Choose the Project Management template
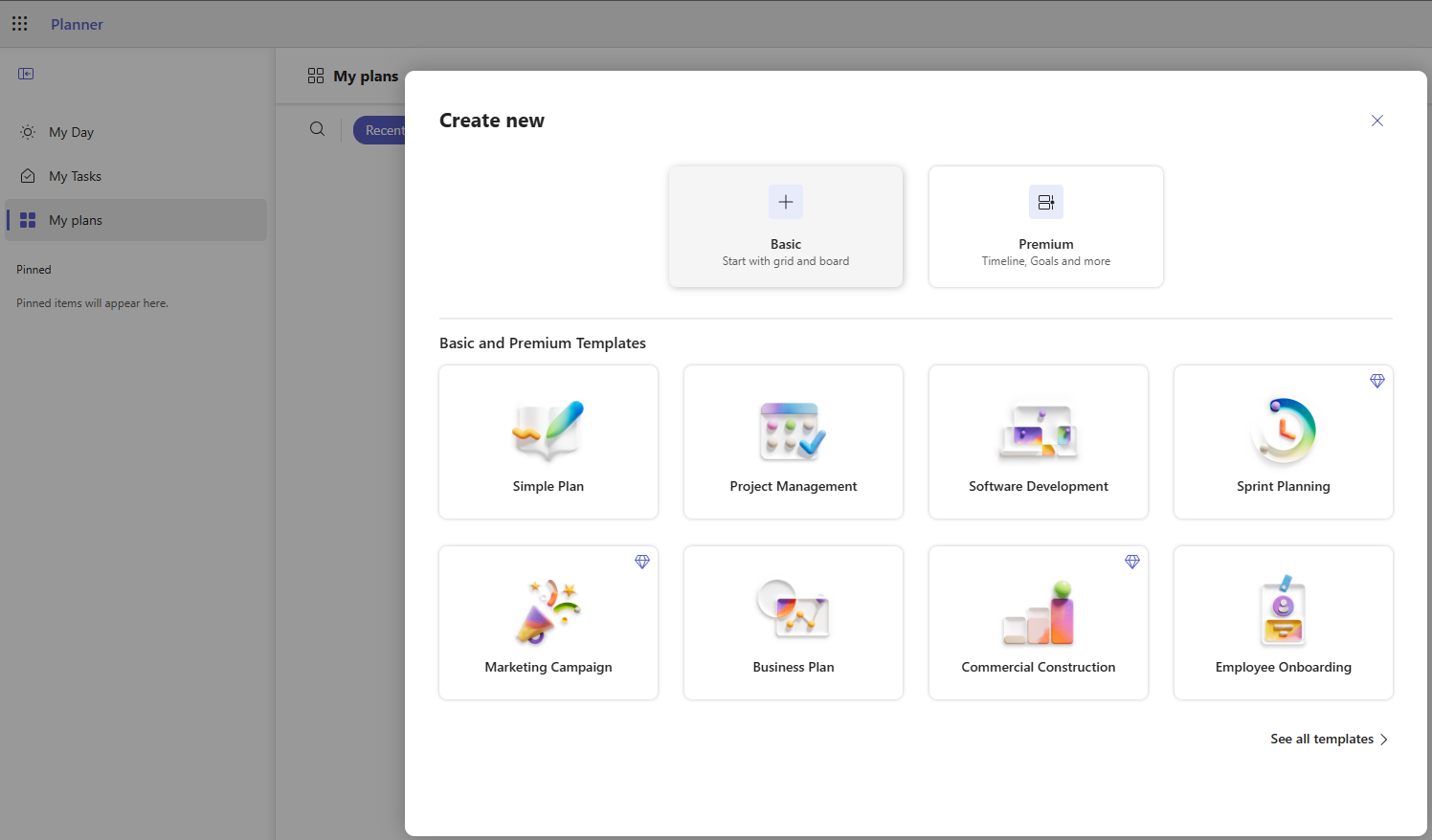This screenshot has width=1432, height=840. 794,442
